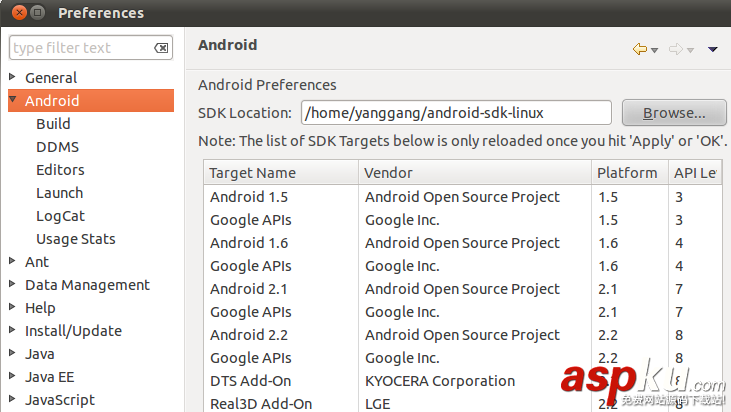This screenshot has height=412, width=731.
Task: Expand the Data Management node
Action: 12,284
